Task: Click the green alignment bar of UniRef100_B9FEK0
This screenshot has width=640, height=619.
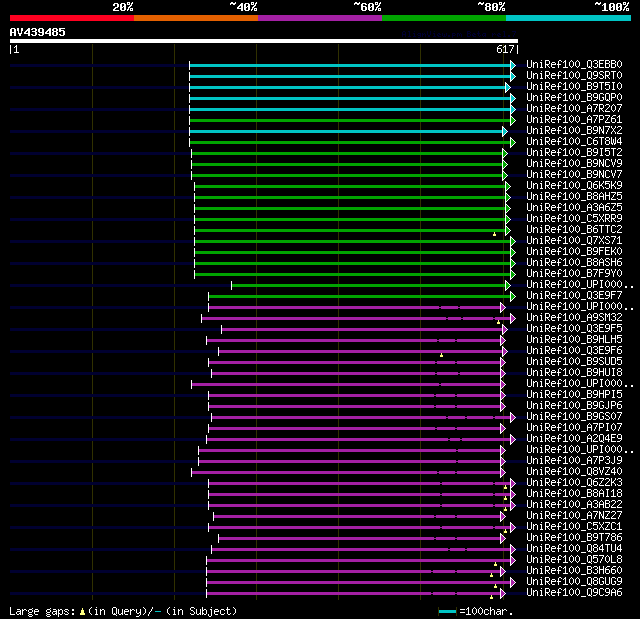Action: 353,253
